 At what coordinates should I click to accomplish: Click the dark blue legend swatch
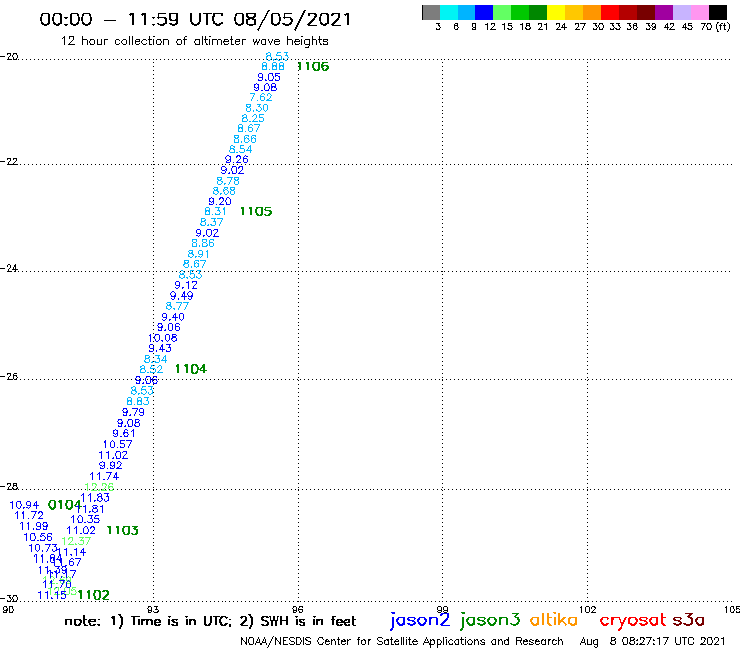click(x=484, y=13)
